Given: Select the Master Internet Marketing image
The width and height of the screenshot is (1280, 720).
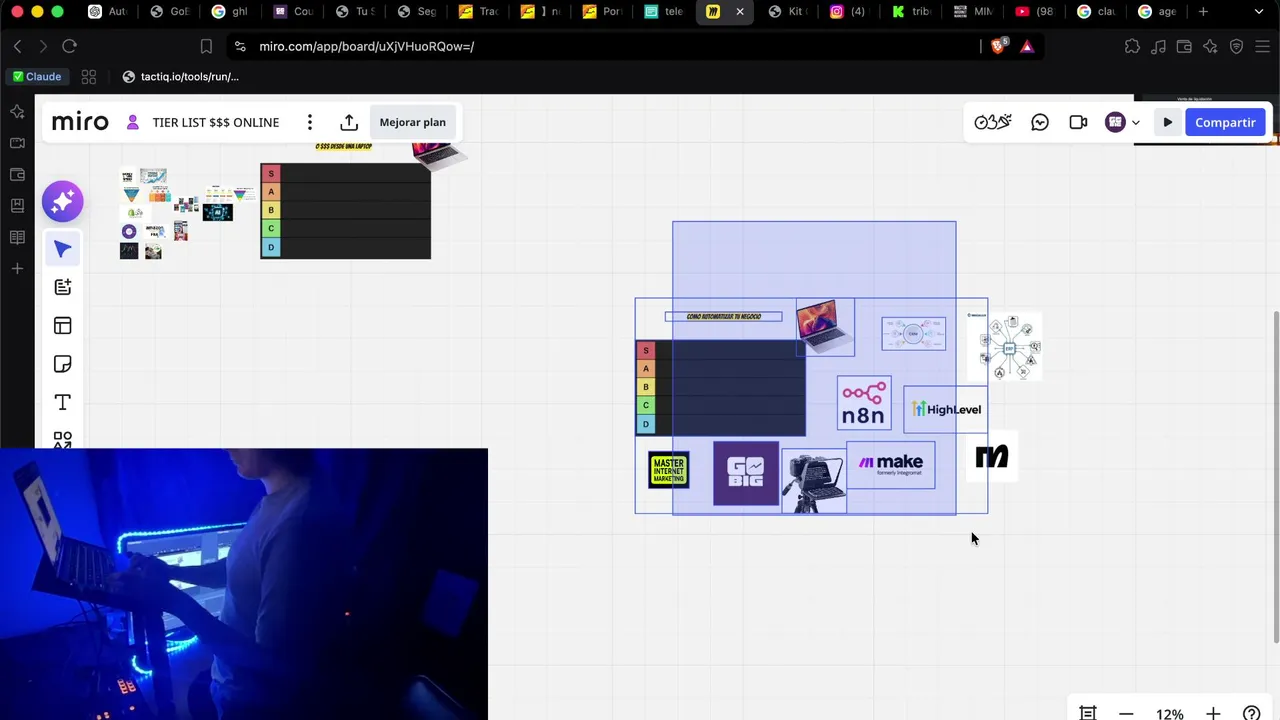Looking at the screenshot, I should point(668,470).
